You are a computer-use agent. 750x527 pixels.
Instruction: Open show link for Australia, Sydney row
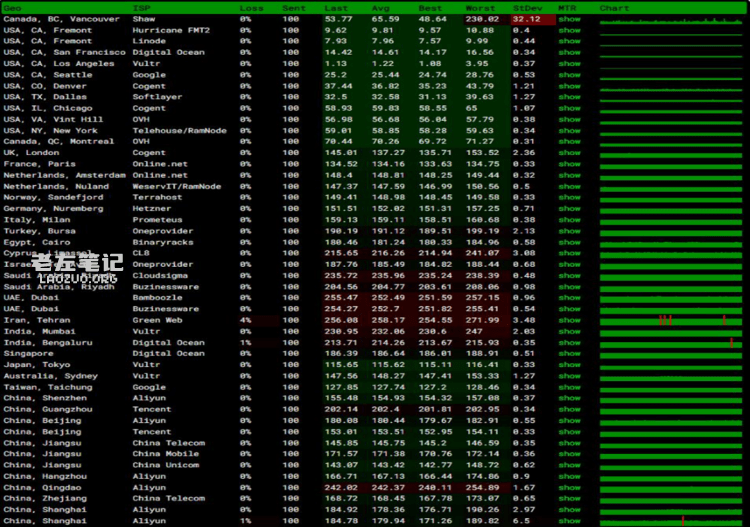pyautogui.click(x=569, y=376)
